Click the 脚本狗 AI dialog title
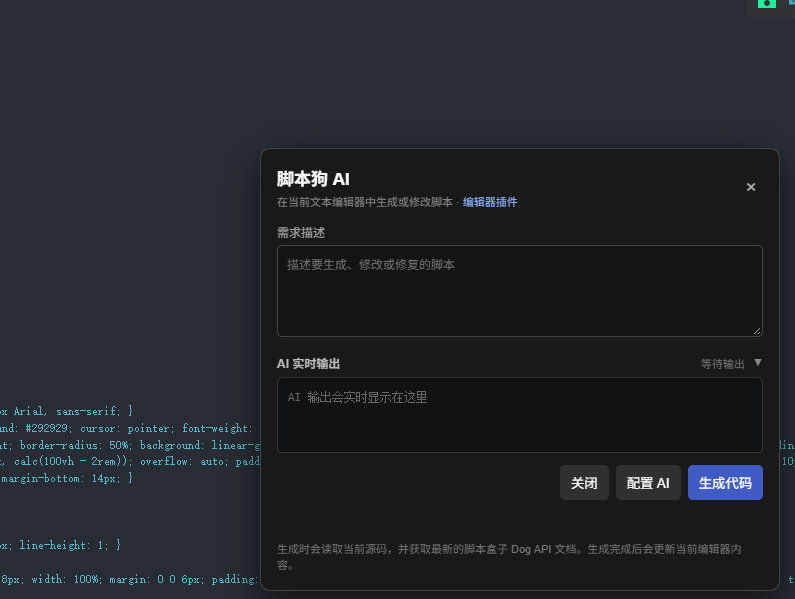795x599 pixels. pos(313,179)
